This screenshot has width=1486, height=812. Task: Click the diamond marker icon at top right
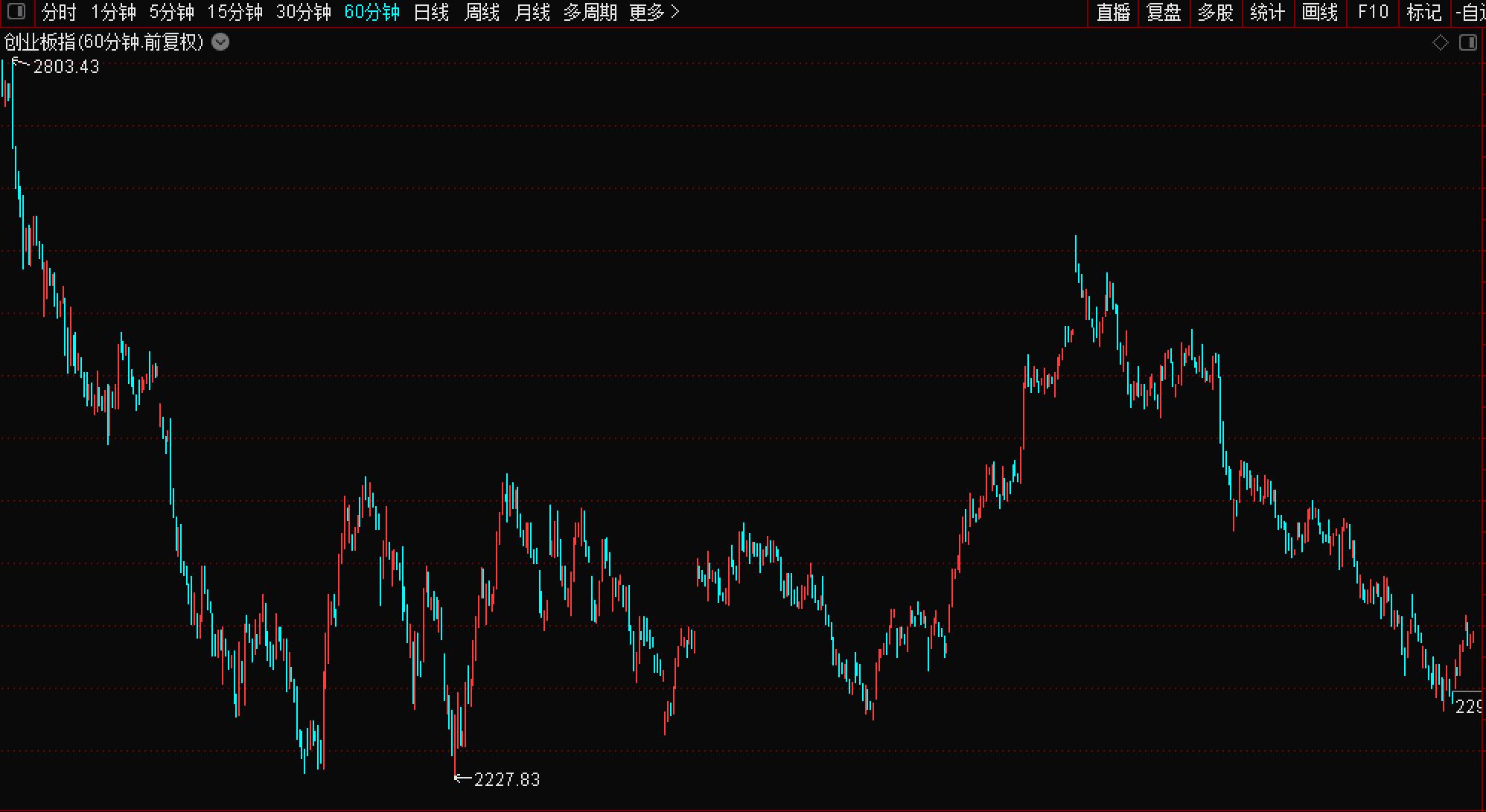point(1440,42)
